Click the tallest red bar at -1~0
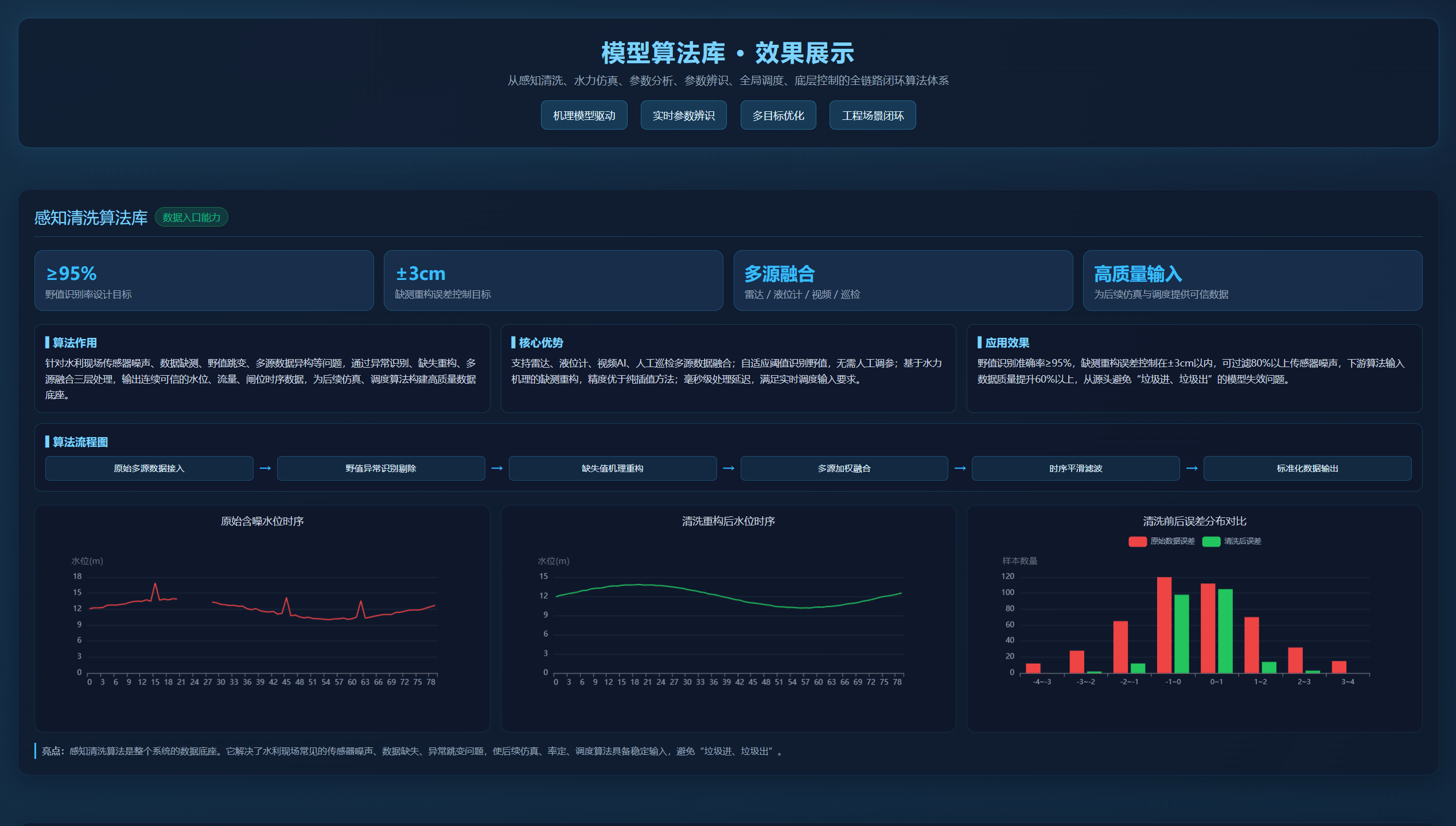Image resolution: width=1456 pixels, height=826 pixels. 1164,625
